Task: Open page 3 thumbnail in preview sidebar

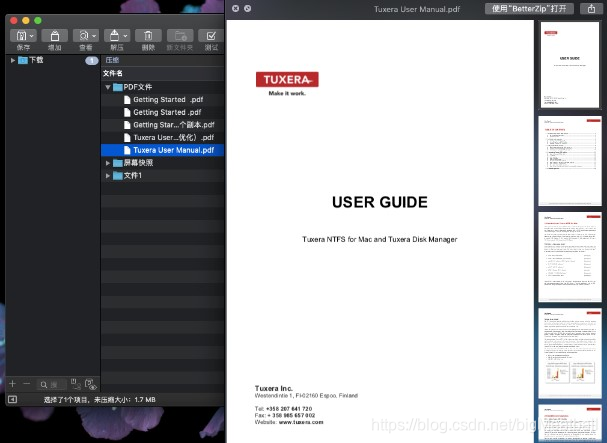Action: [x=570, y=257]
